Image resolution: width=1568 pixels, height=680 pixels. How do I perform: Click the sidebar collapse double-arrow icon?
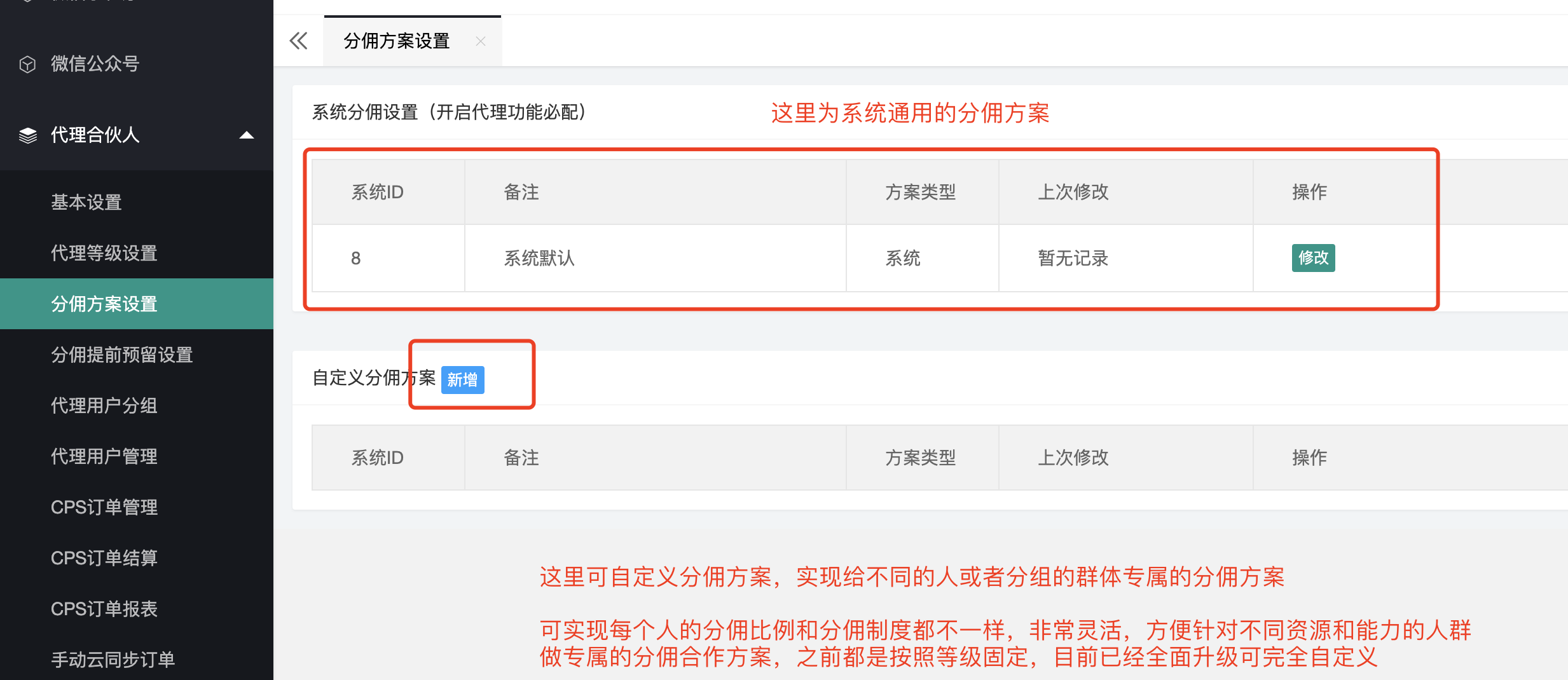point(298,40)
